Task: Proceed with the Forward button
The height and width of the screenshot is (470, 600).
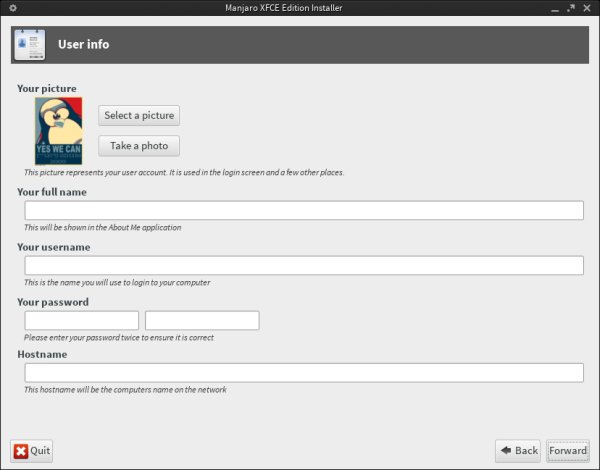Action: [568, 451]
